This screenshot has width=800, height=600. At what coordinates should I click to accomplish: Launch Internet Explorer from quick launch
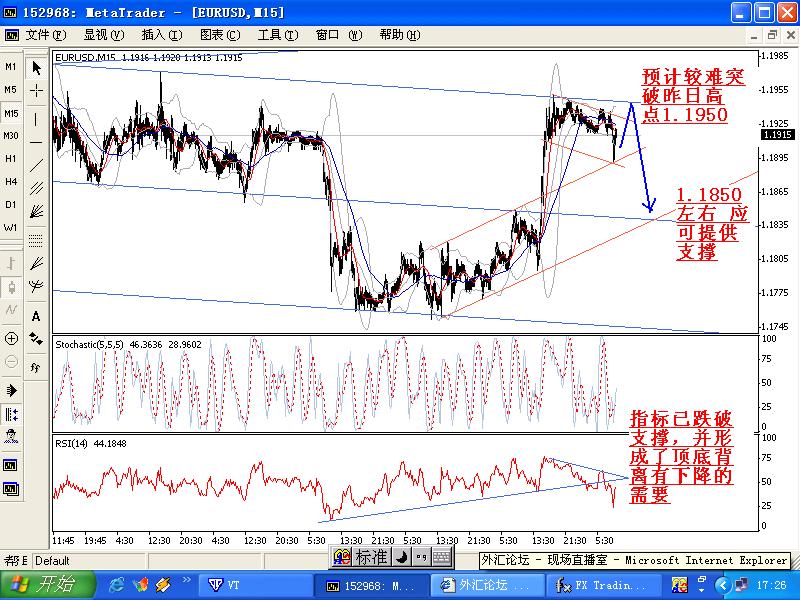coord(117,585)
